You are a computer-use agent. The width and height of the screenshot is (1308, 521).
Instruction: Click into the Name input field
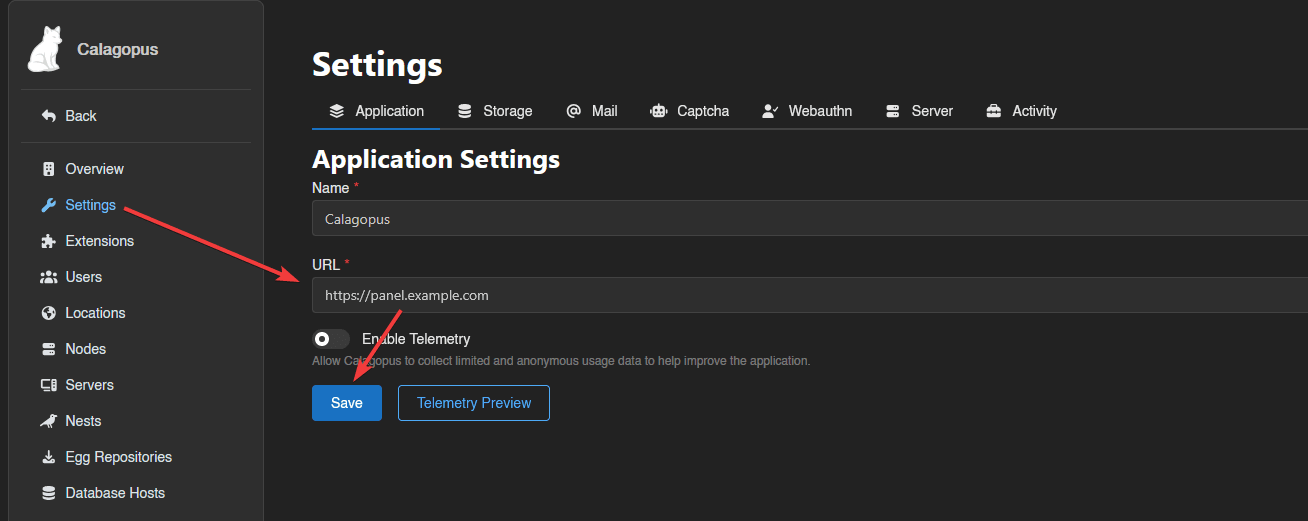pyautogui.click(x=800, y=218)
